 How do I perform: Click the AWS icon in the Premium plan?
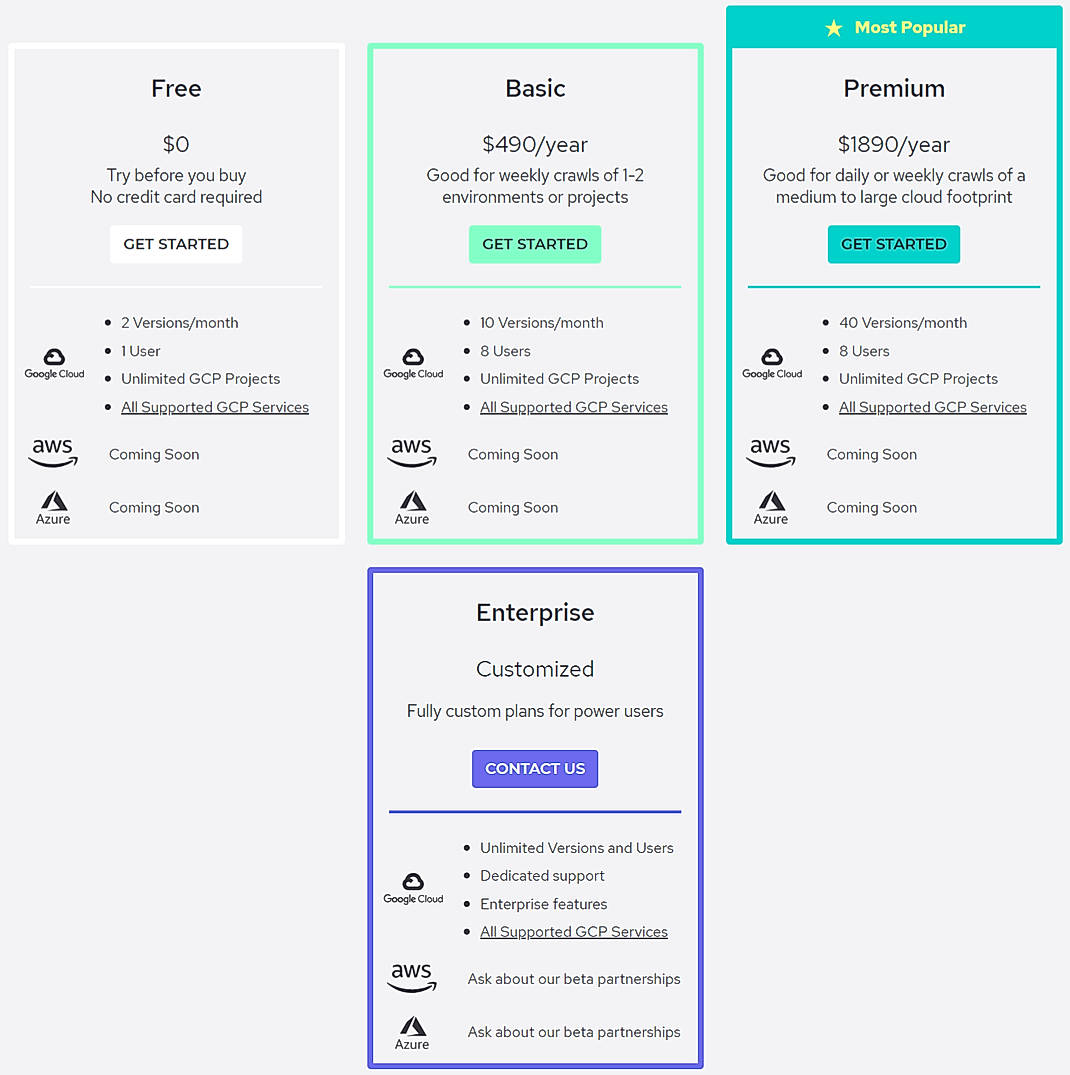771,454
